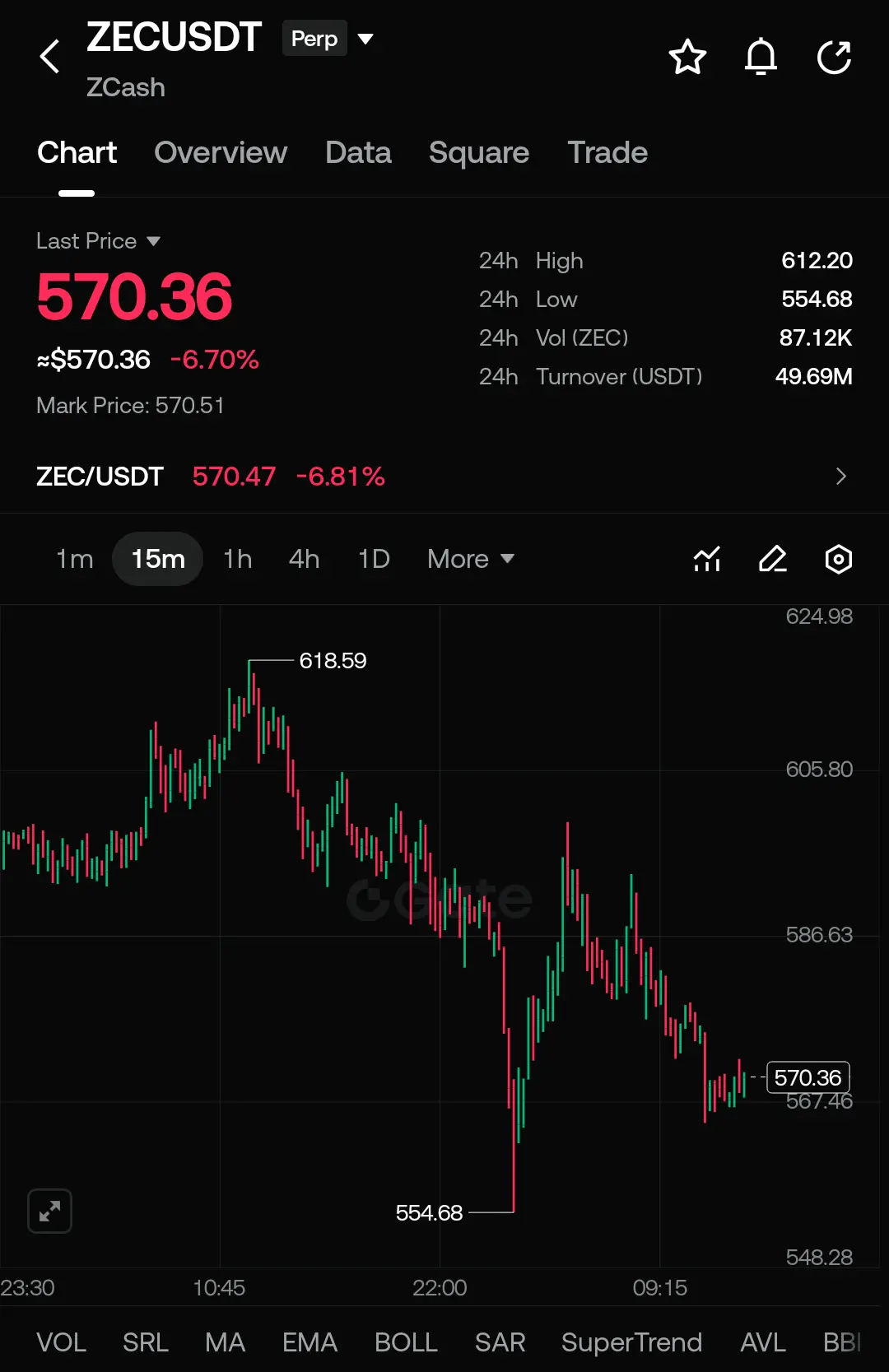Tap the Mark Price: 570.51 text
889x1372 pixels.
(x=130, y=406)
